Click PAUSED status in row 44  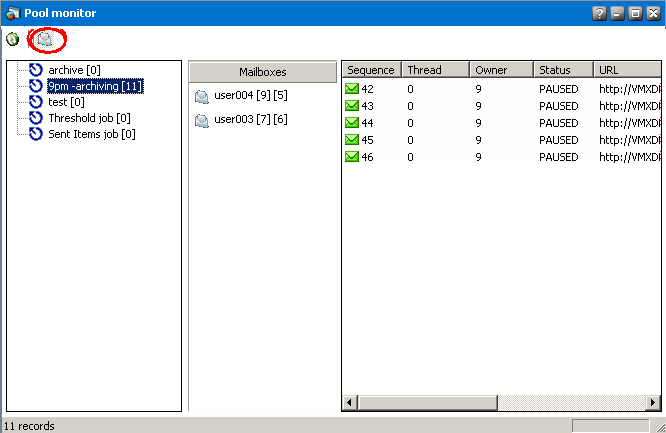click(x=559, y=123)
